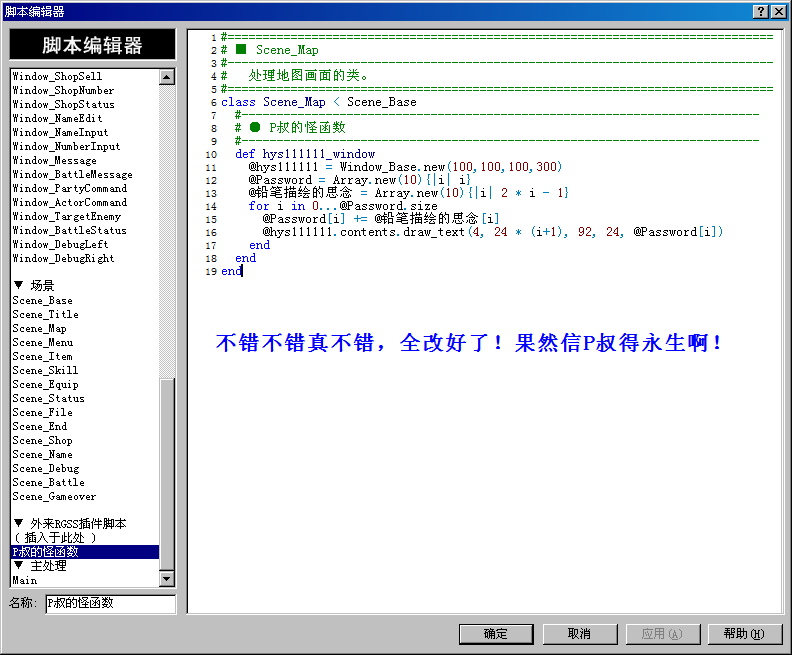Viewport: 792px width, 655px height.
Task: Click the title bar question mark help icon
Action: [761, 12]
